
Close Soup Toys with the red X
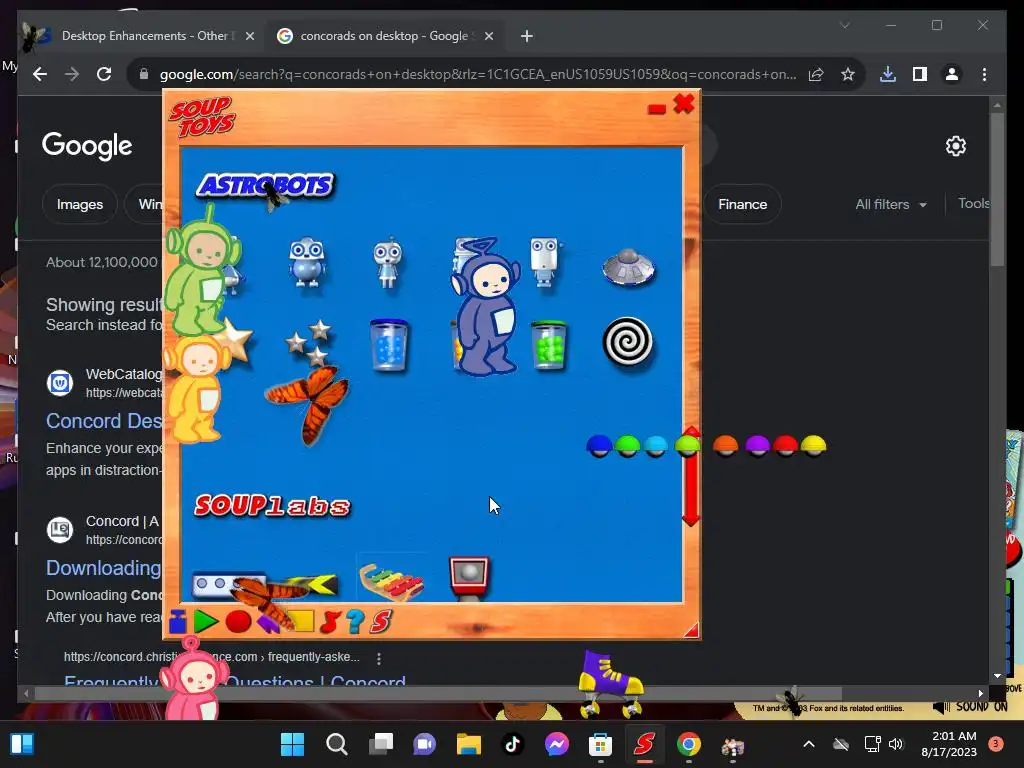tap(684, 103)
